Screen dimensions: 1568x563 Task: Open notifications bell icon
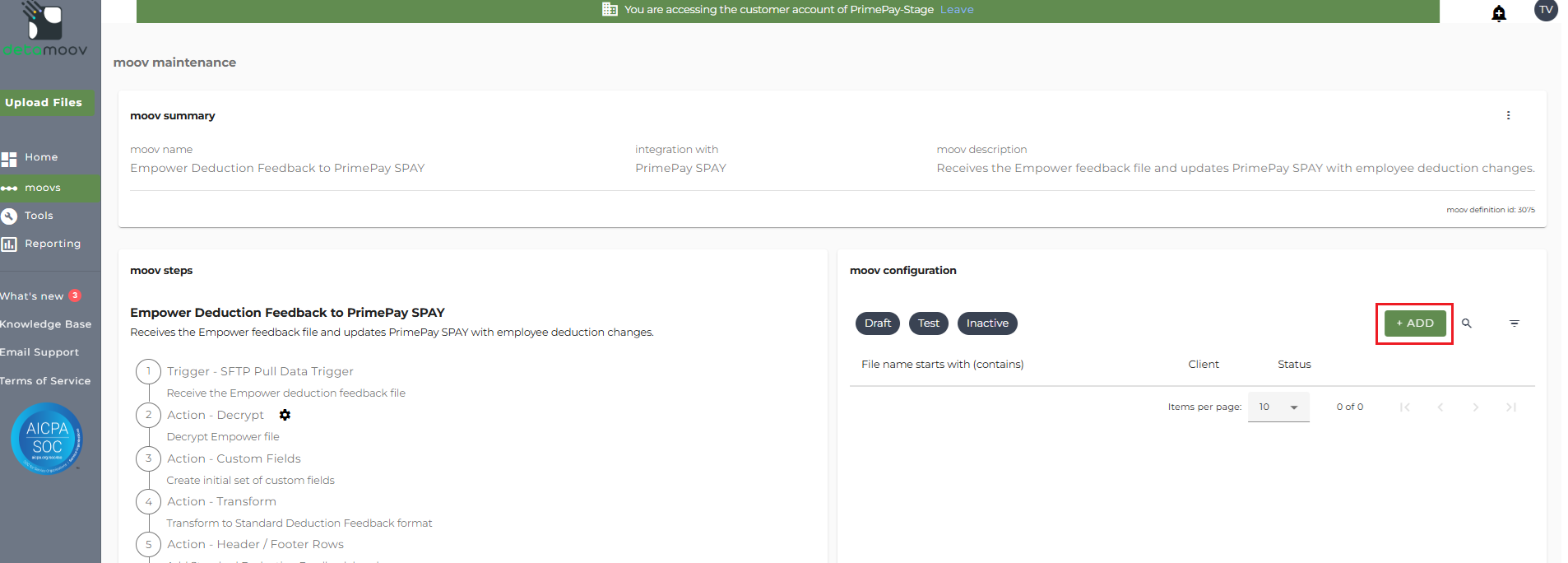(1499, 13)
